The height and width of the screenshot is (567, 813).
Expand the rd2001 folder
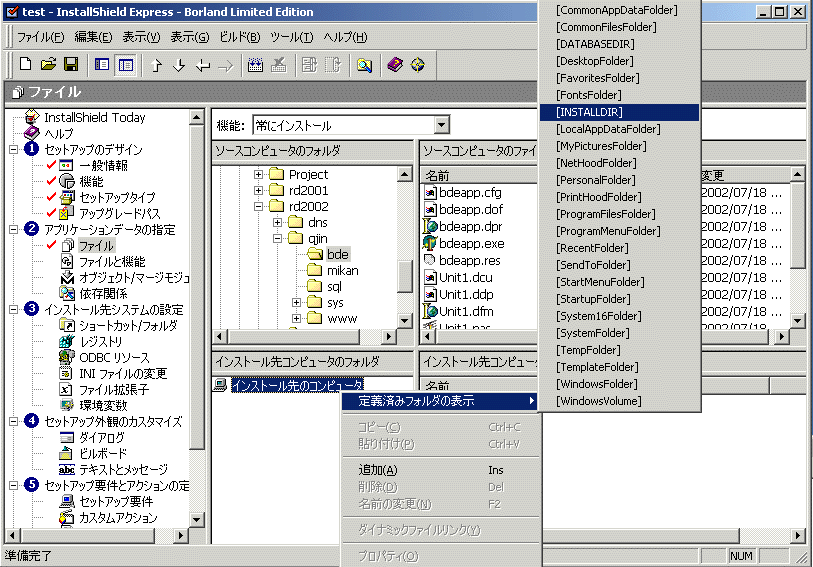click(x=258, y=191)
